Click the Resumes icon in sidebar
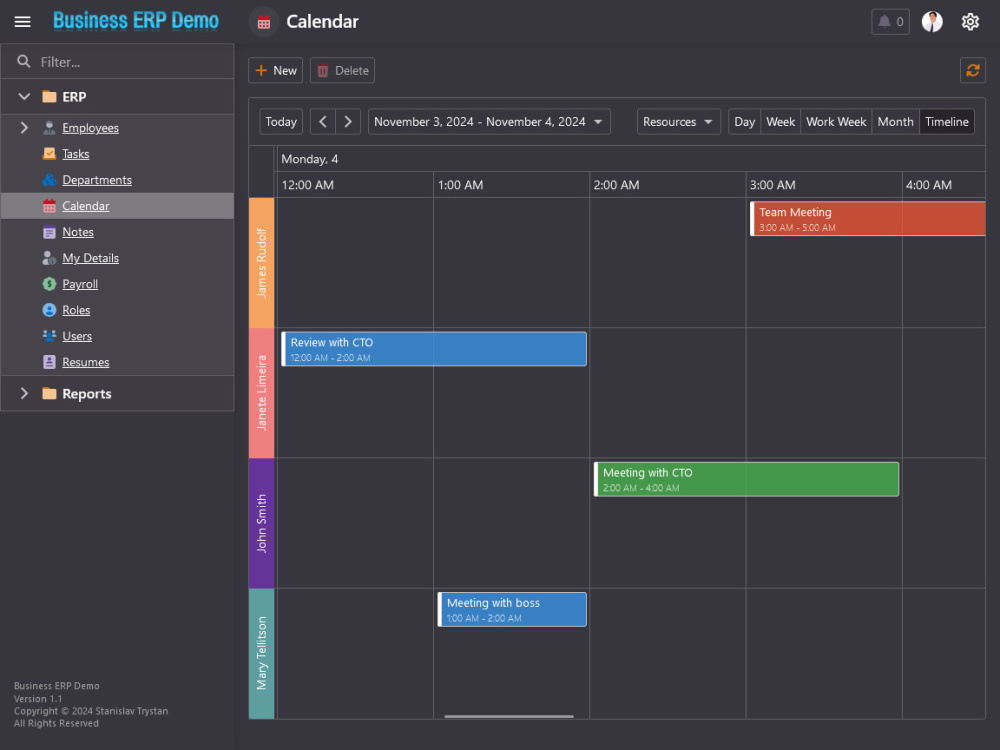This screenshot has height=750, width=1000. click(49, 362)
